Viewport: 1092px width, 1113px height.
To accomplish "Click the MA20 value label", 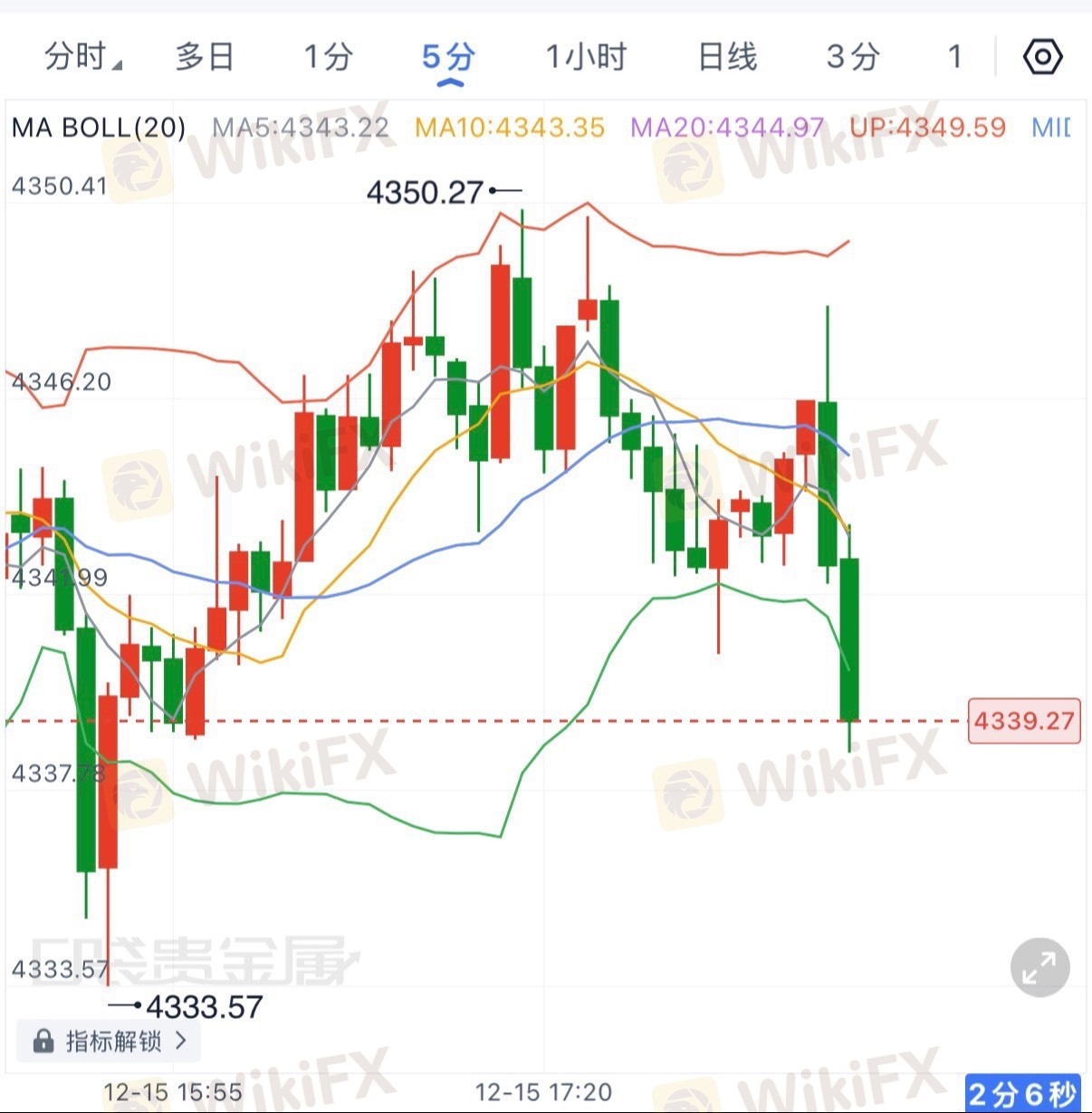I will tap(727, 128).
